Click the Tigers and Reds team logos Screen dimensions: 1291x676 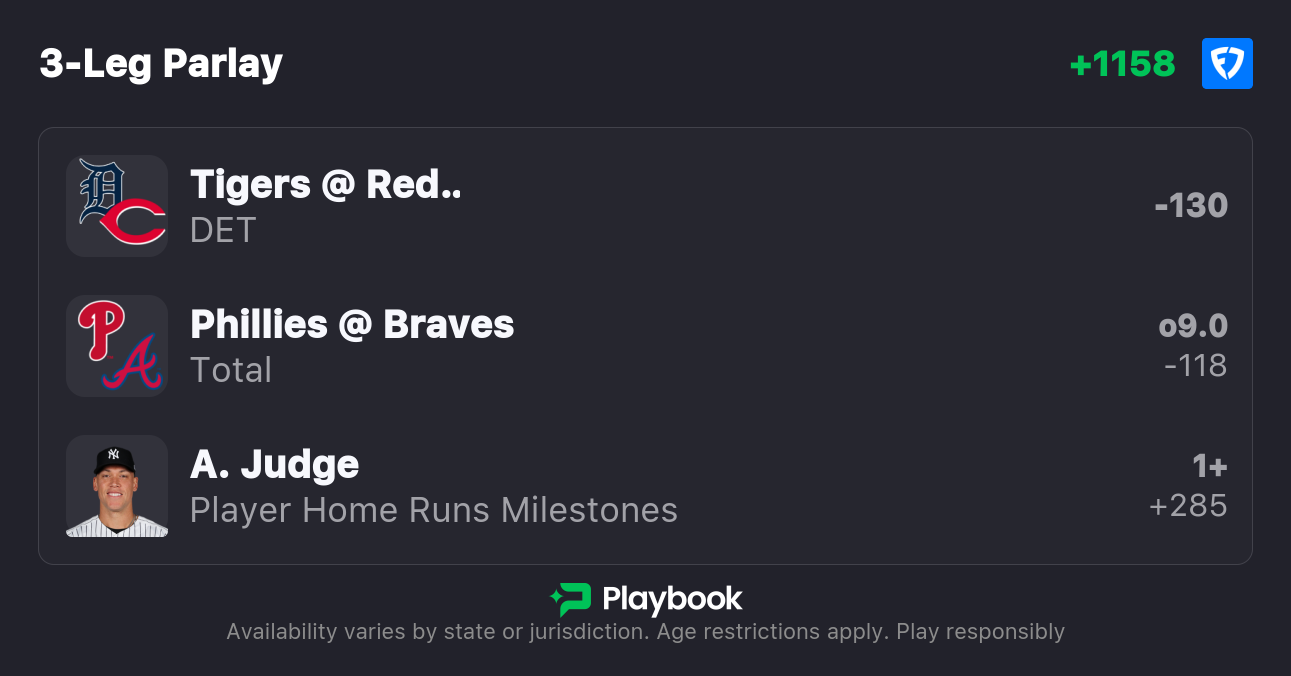[117, 206]
